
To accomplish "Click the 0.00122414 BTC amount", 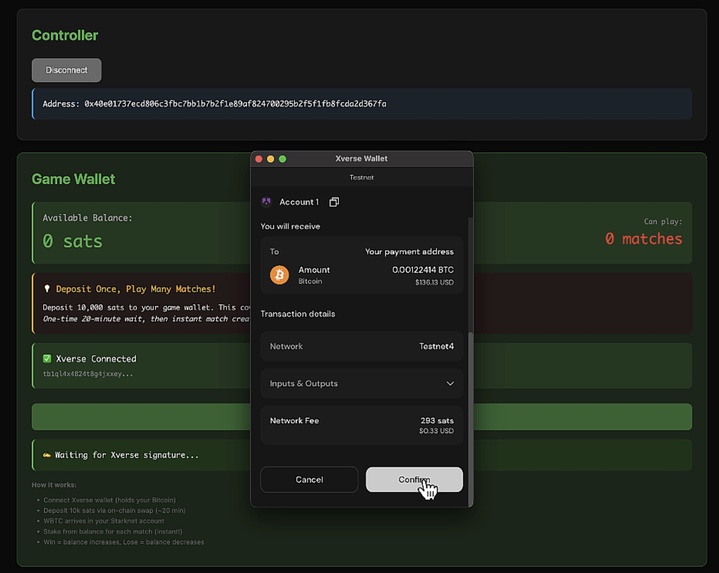I will [423, 270].
